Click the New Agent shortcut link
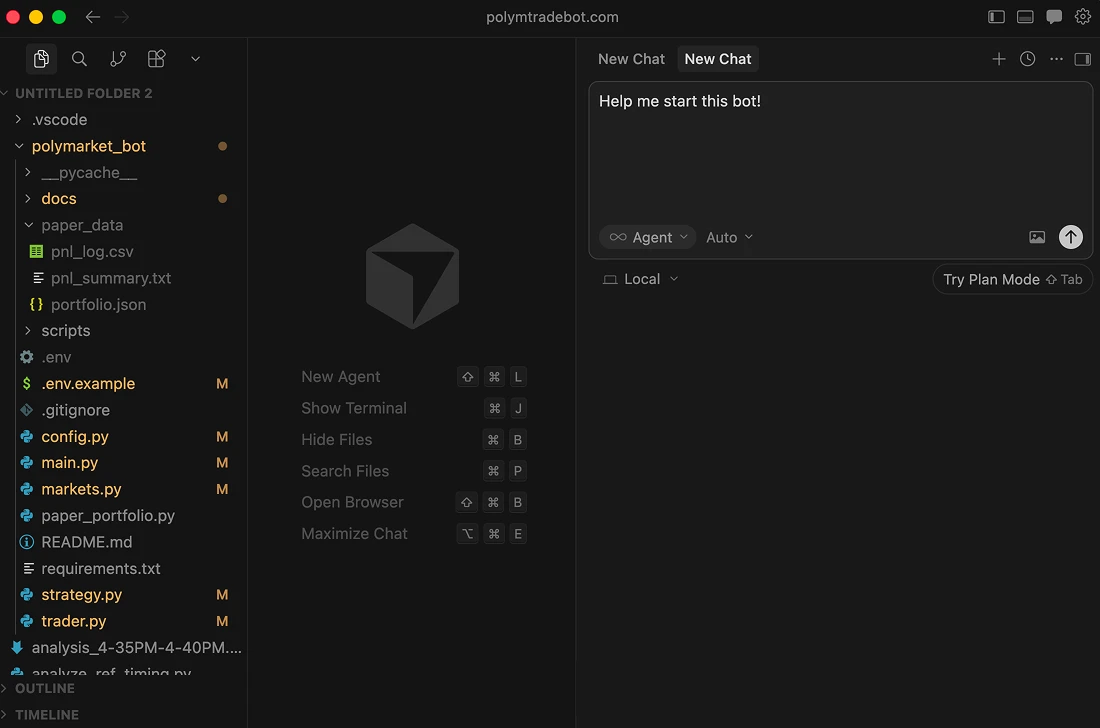This screenshot has width=1100, height=728. tap(341, 377)
